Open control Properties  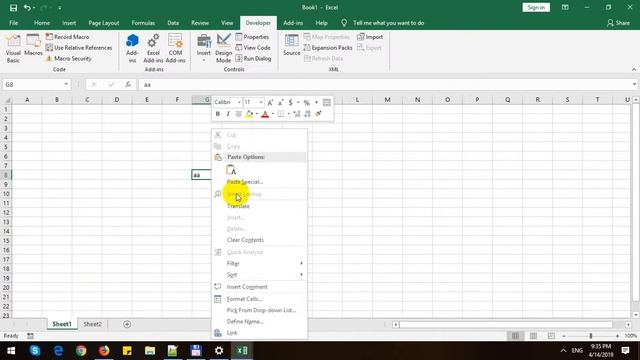[x=252, y=37]
